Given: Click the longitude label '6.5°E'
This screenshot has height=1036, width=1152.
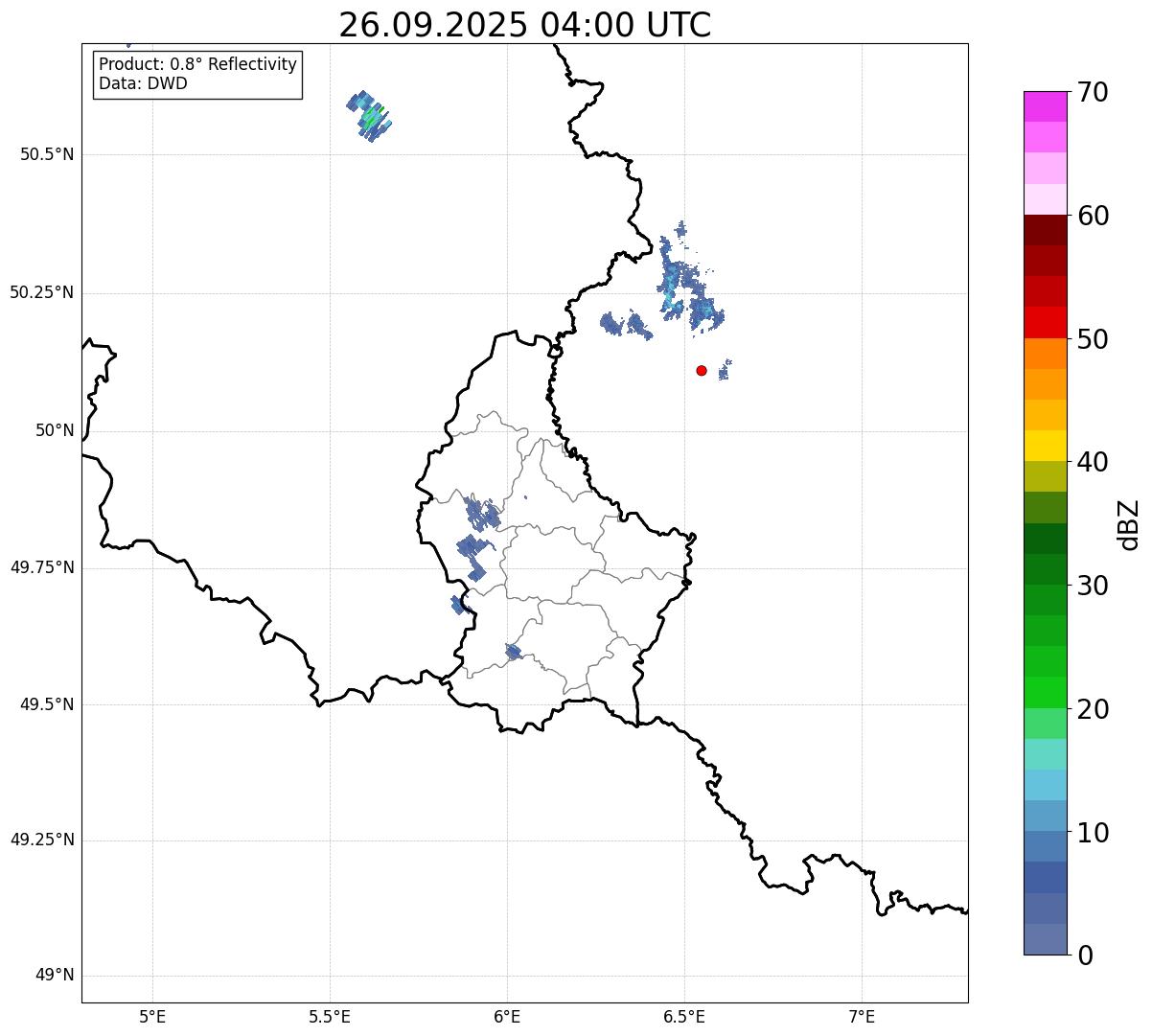Looking at the screenshot, I should click(x=684, y=1017).
